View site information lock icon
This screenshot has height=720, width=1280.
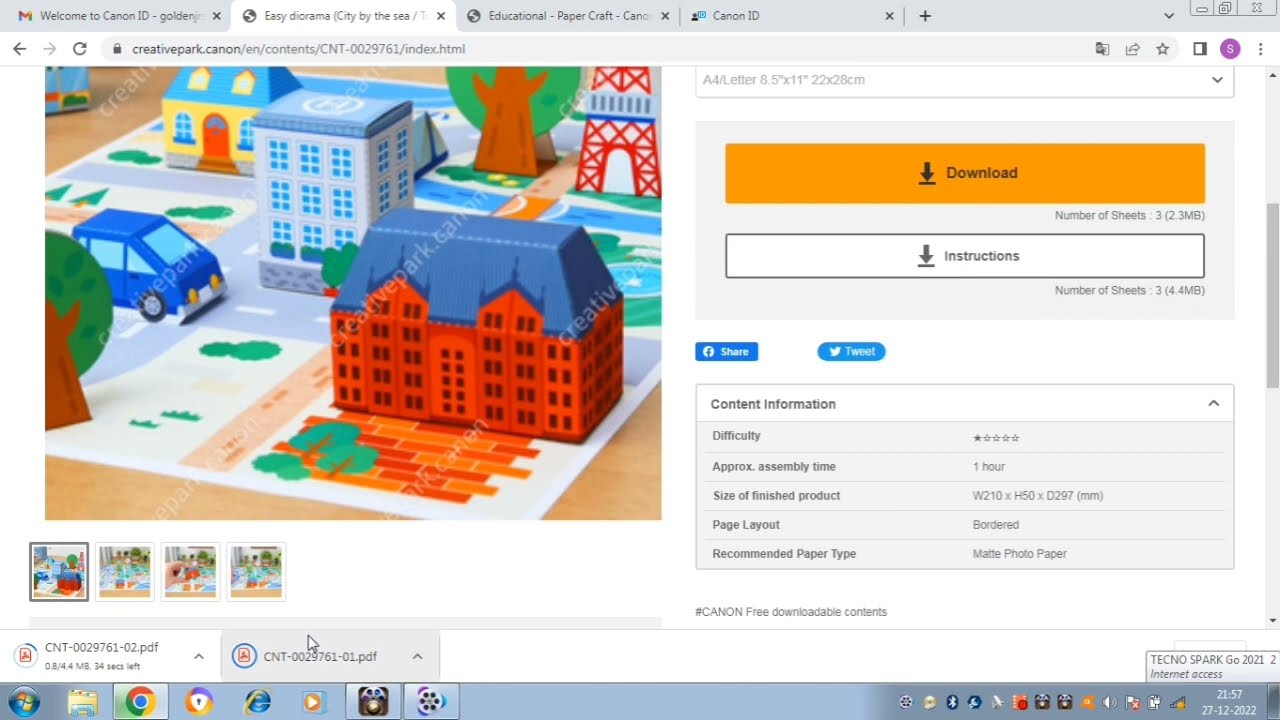tap(117, 49)
